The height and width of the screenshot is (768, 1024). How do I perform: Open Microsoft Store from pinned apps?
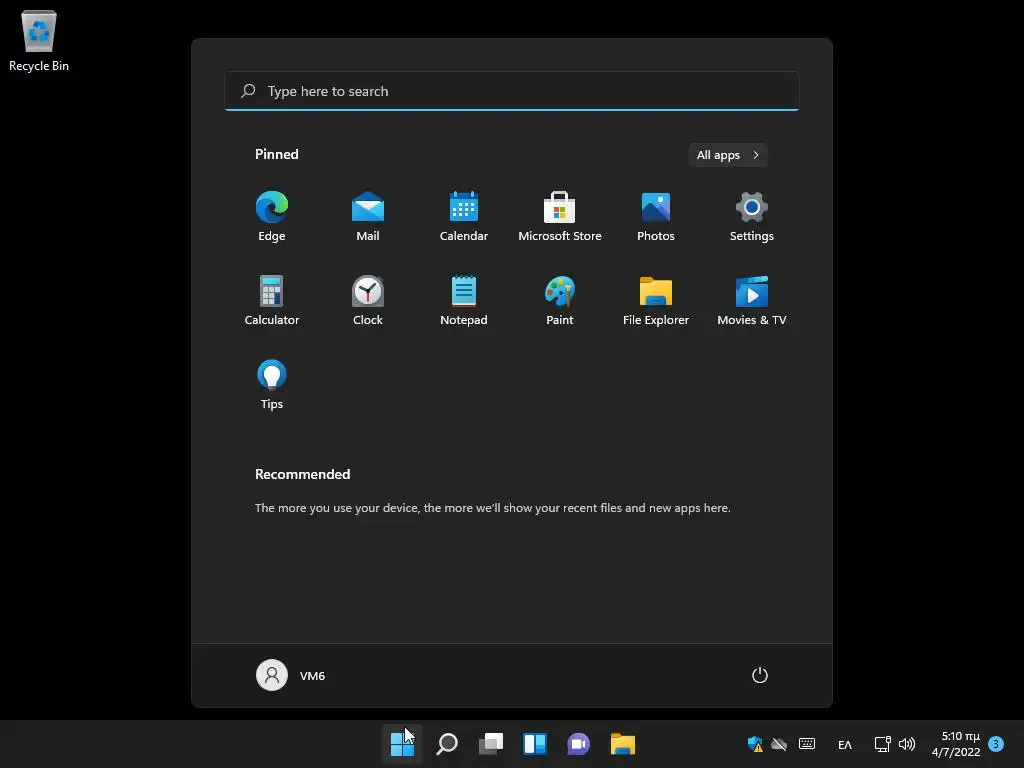point(560,216)
